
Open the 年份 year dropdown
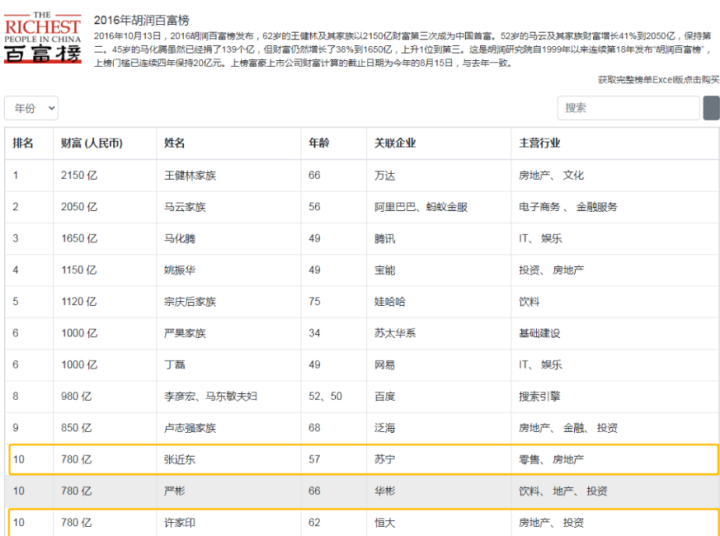[x=32, y=108]
